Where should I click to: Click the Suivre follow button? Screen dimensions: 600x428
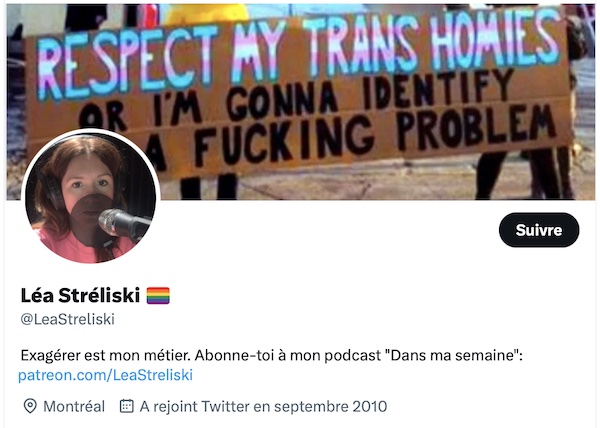coord(539,230)
